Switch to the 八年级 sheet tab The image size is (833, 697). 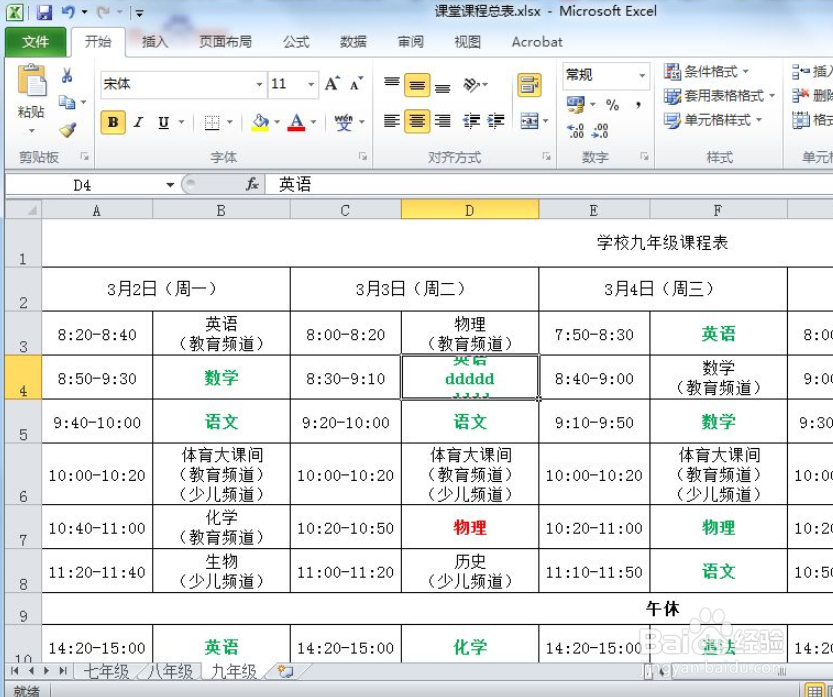click(x=170, y=672)
